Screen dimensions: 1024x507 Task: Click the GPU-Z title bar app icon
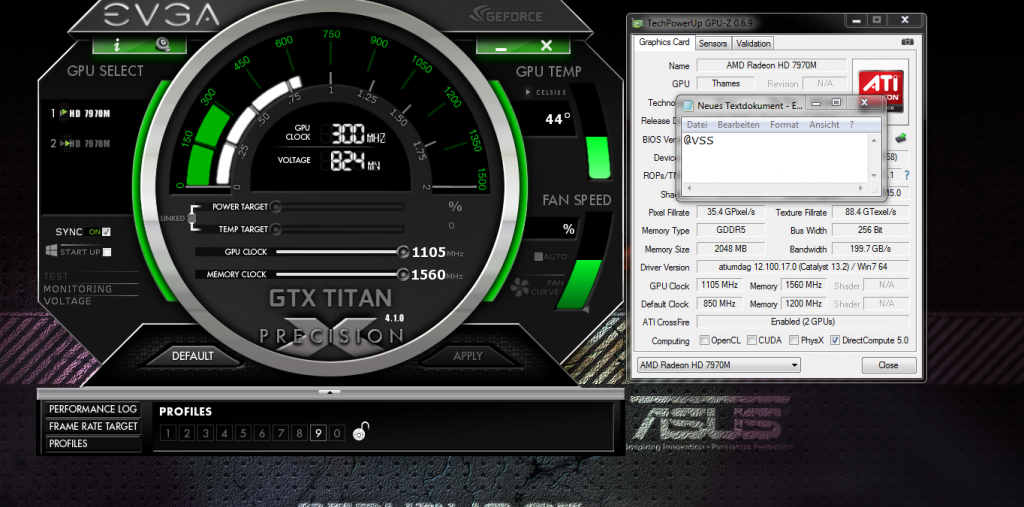(x=638, y=23)
